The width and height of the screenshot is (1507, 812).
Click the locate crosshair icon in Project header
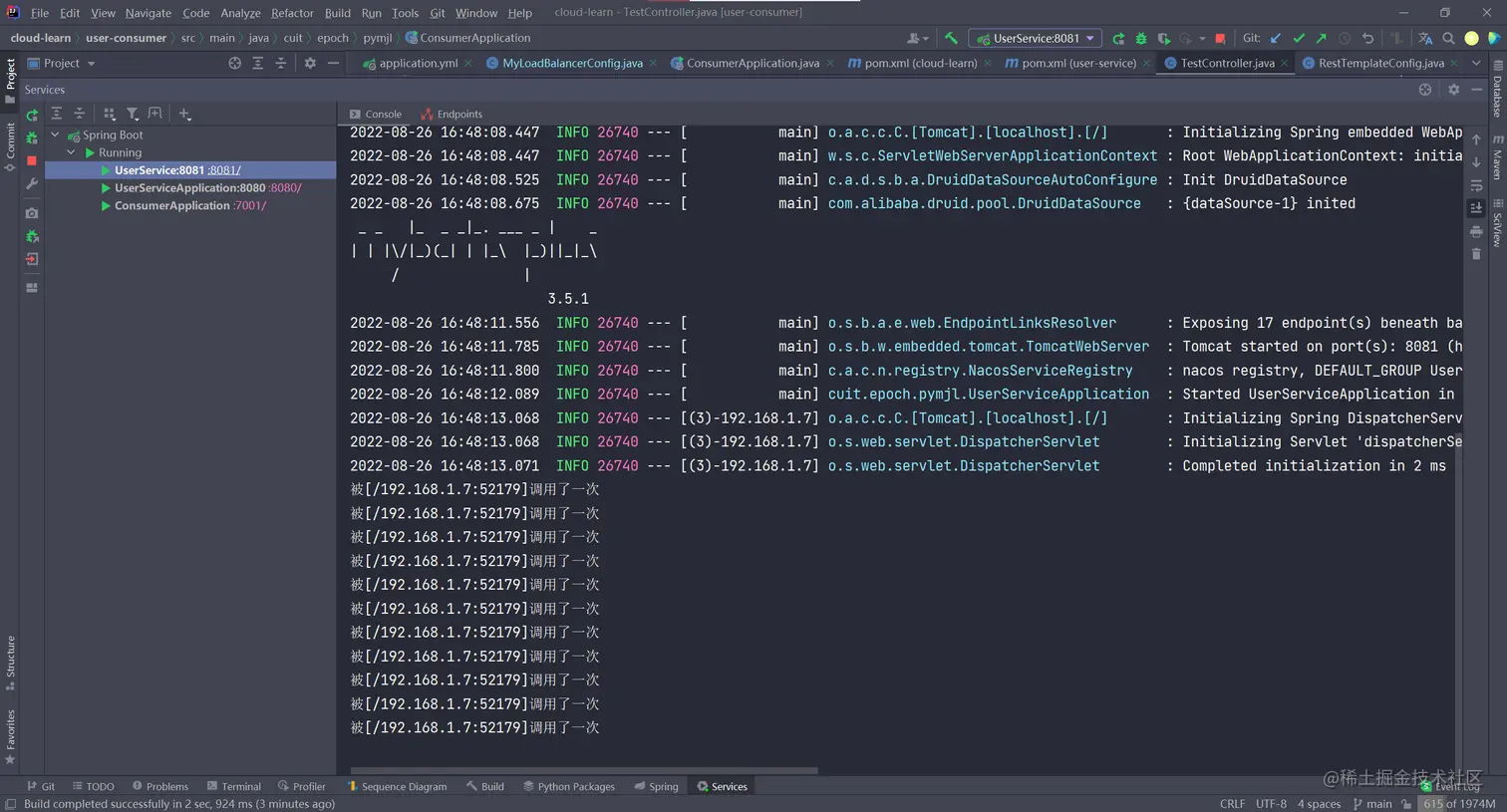point(235,63)
